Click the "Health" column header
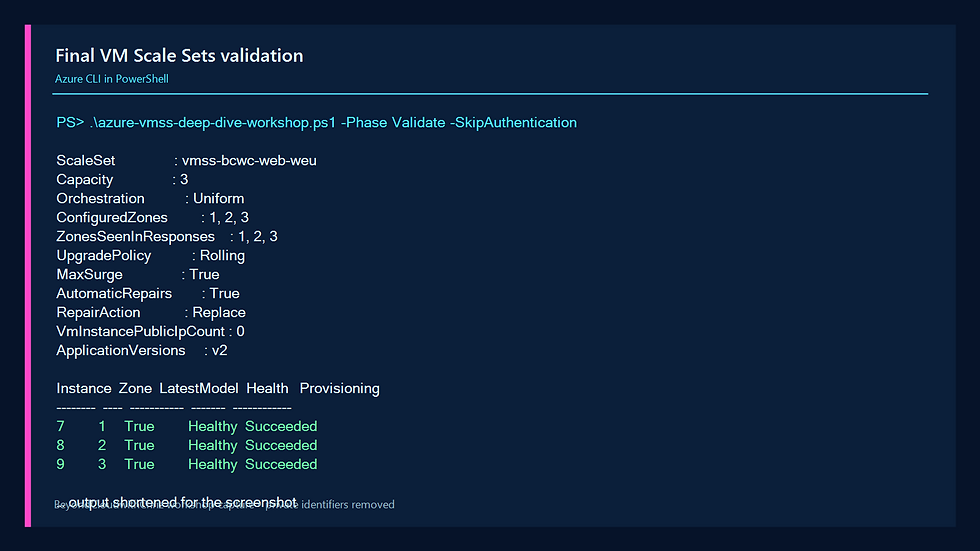 tap(268, 389)
